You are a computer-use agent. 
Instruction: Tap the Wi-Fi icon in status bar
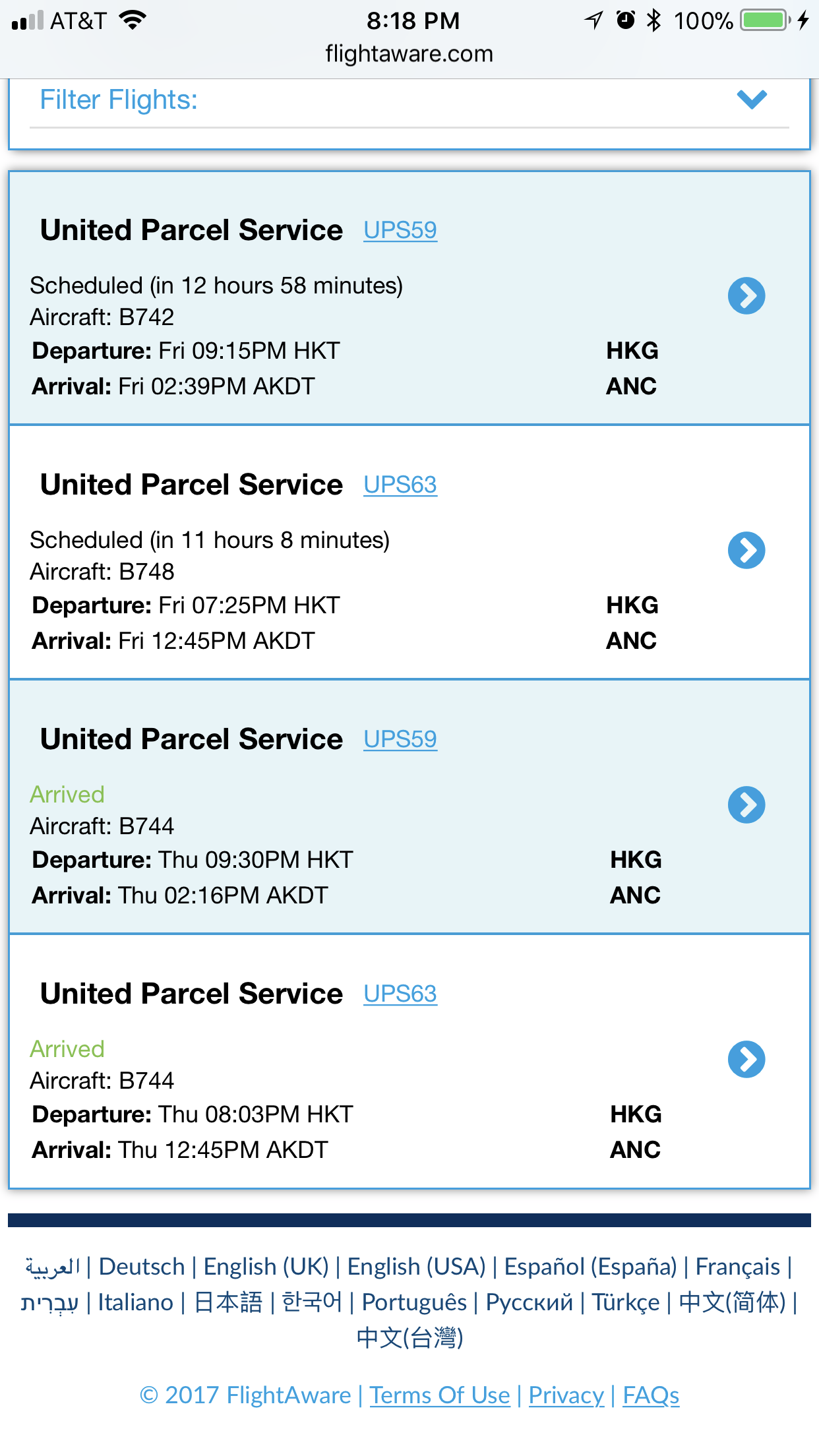point(133,20)
